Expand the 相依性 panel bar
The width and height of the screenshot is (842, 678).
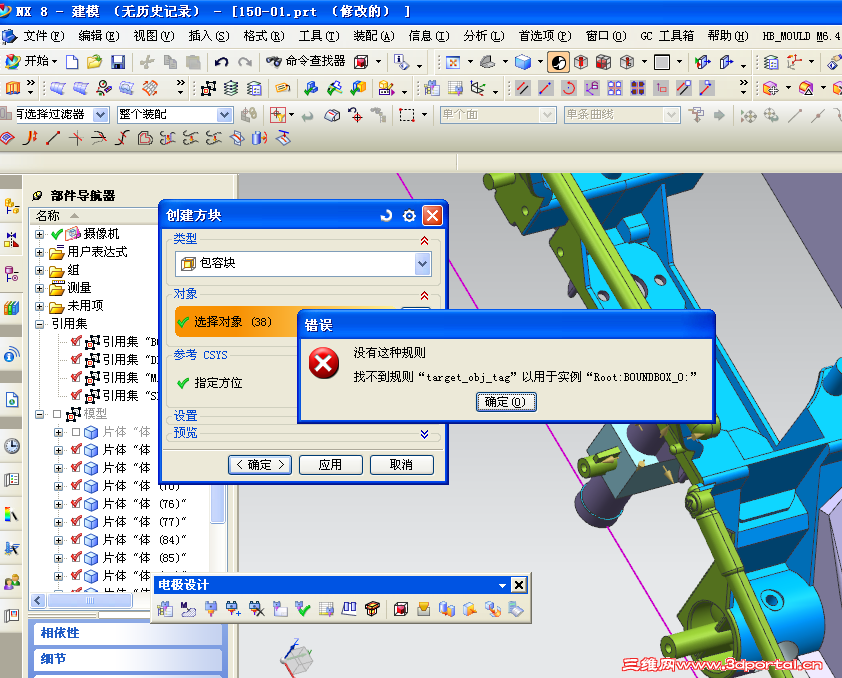pos(128,633)
